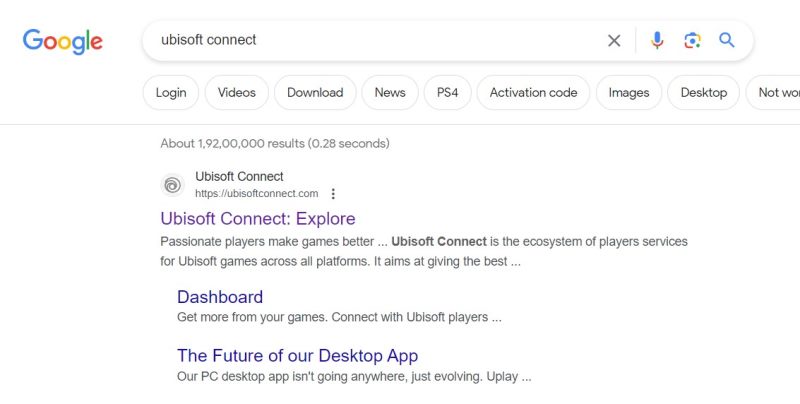Click the "About 1,92,00,000 results" text

pyautogui.click(x=274, y=143)
